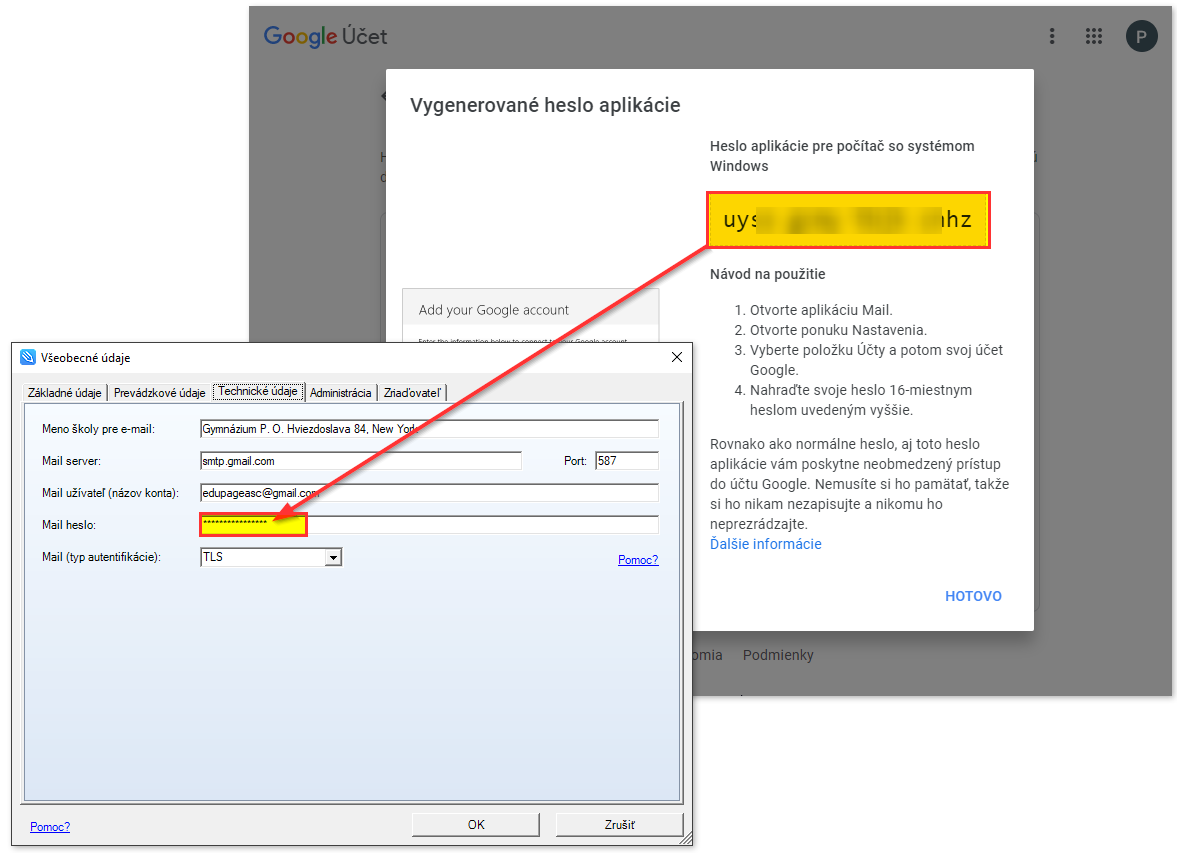Close the Všeobecné údaje dialog
Image resolution: width=1177 pixels, height=853 pixels.
676,357
